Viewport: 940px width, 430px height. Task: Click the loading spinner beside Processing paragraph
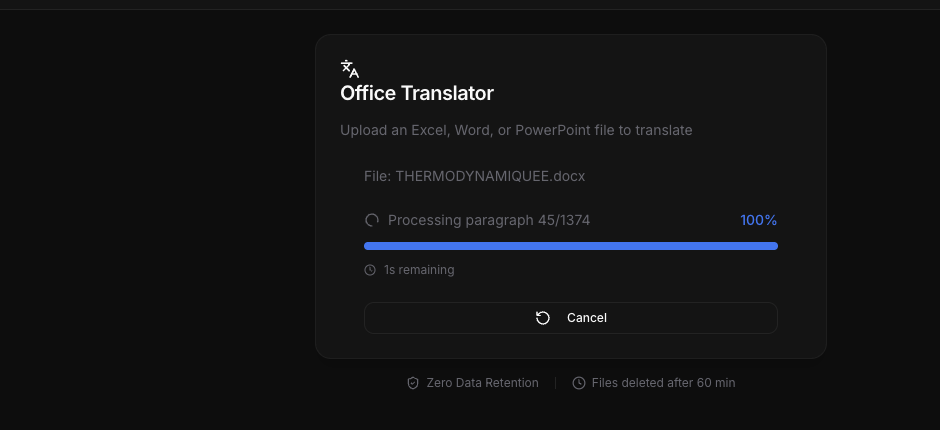pyautogui.click(x=372, y=220)
